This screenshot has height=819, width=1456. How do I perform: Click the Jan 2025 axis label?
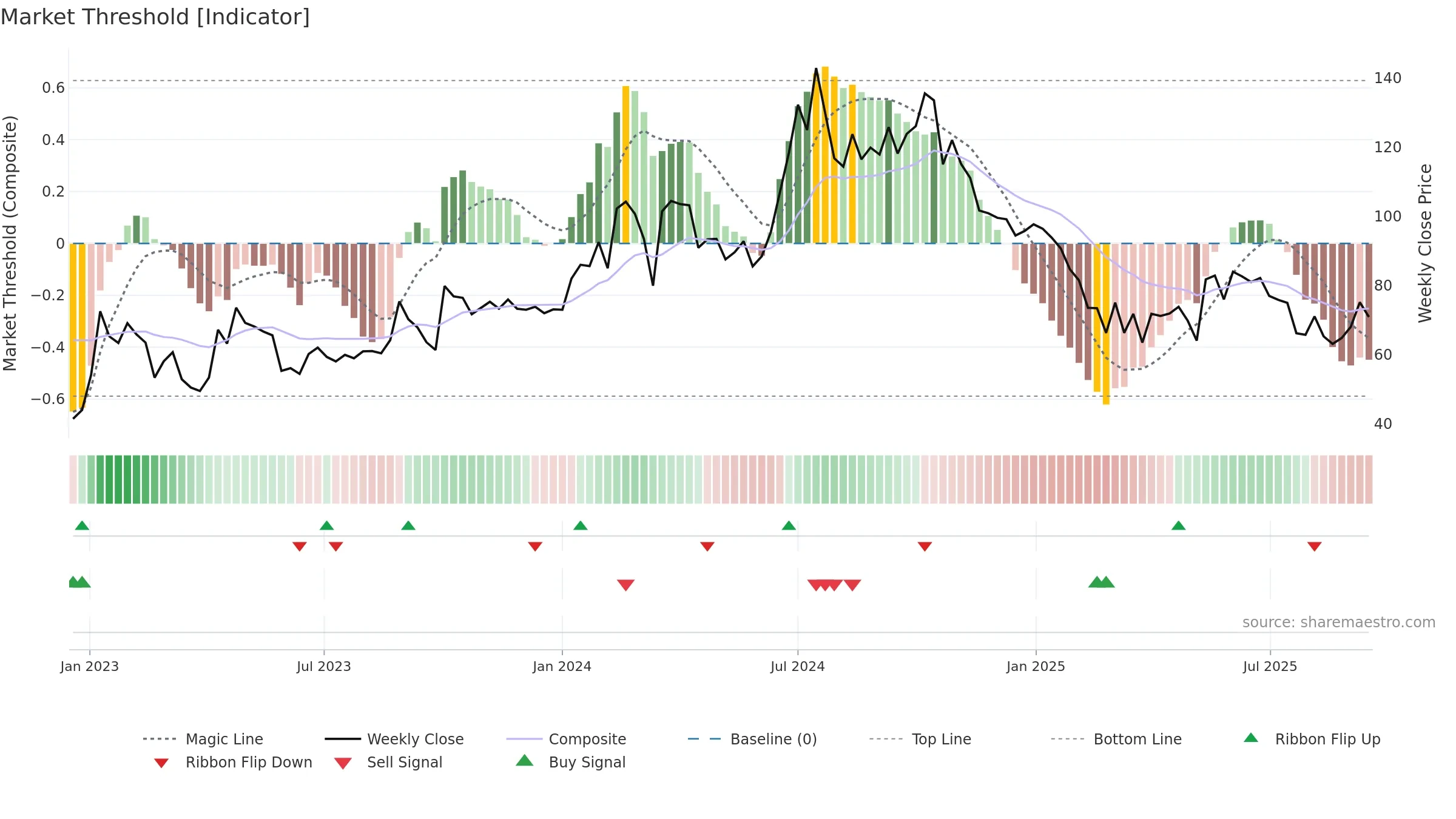coord(1036,666)
